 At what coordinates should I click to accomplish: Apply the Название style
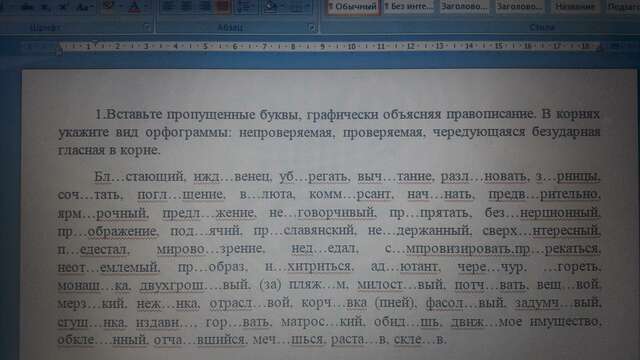[x=575, y=7]
